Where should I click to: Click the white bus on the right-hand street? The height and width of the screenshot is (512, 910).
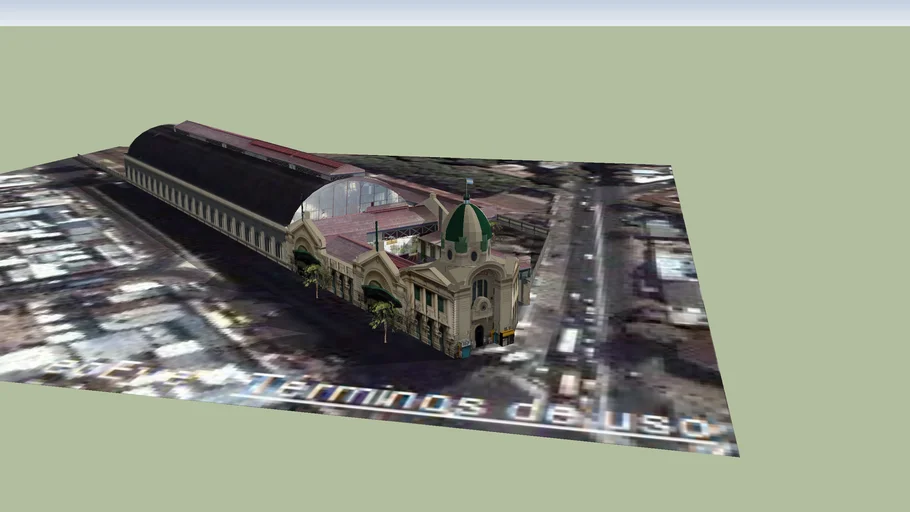(x=567, y=340)
